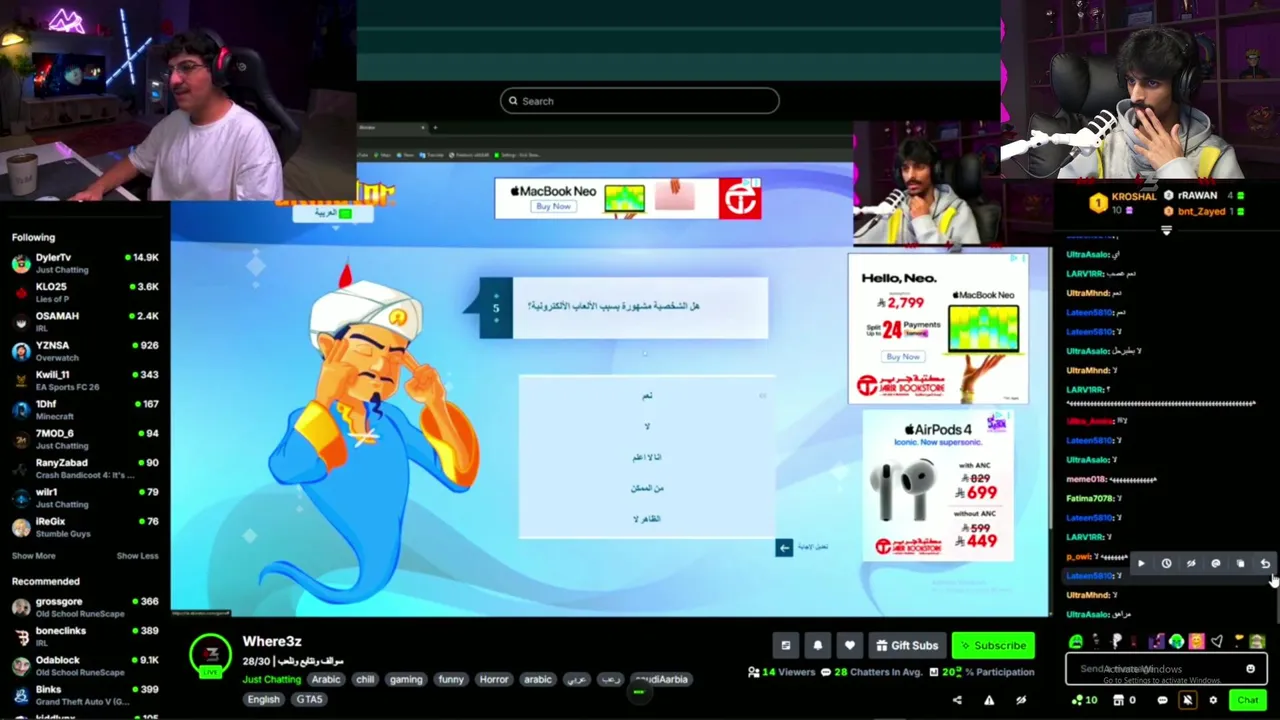Select the English tag
The height and width of the screenshot is (720, 1280).
(264, 699)
